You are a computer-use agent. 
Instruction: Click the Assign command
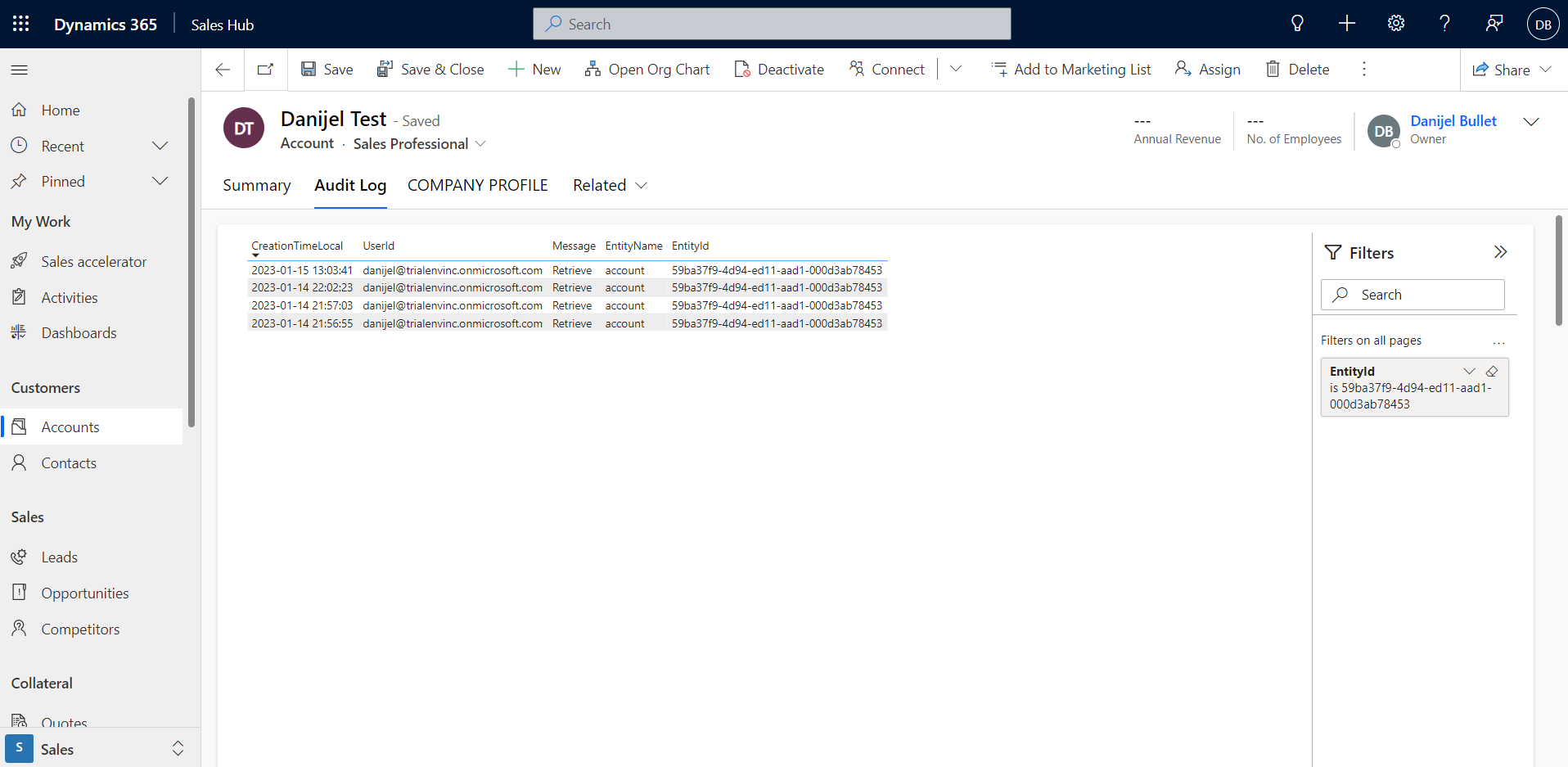click(1207, 70)
